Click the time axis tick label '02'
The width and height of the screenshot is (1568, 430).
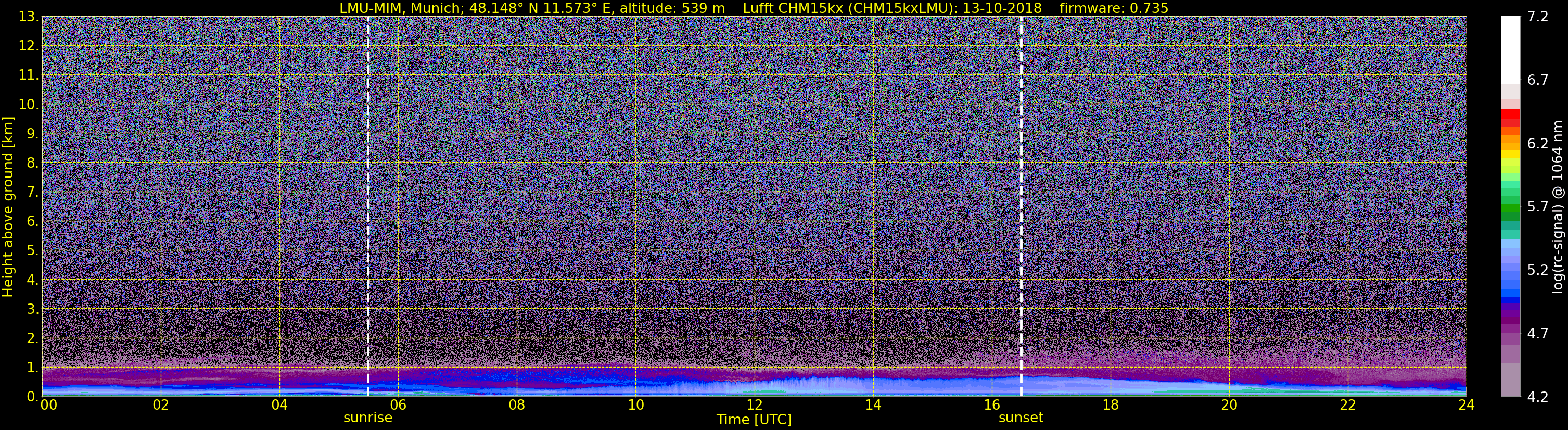[160, 405]
